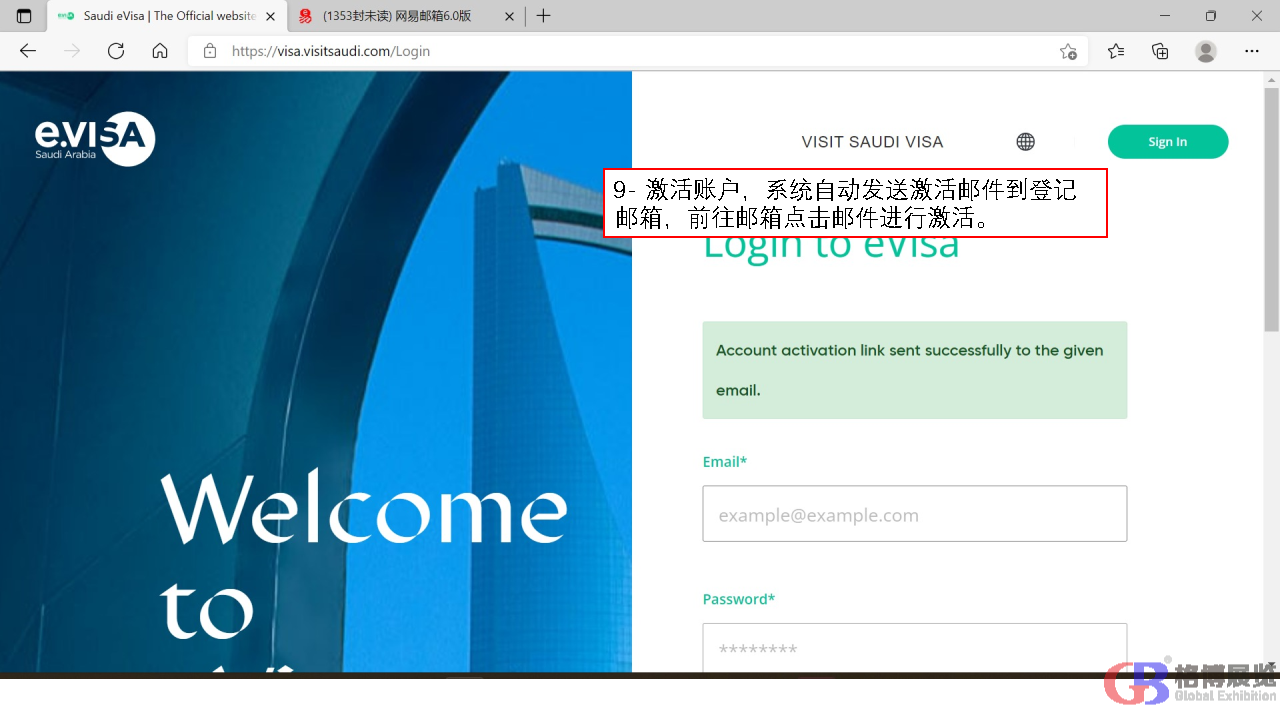This screenshot has width=1280, height=720.
Task: Open the globe language selector
Action: [1025, 142]
